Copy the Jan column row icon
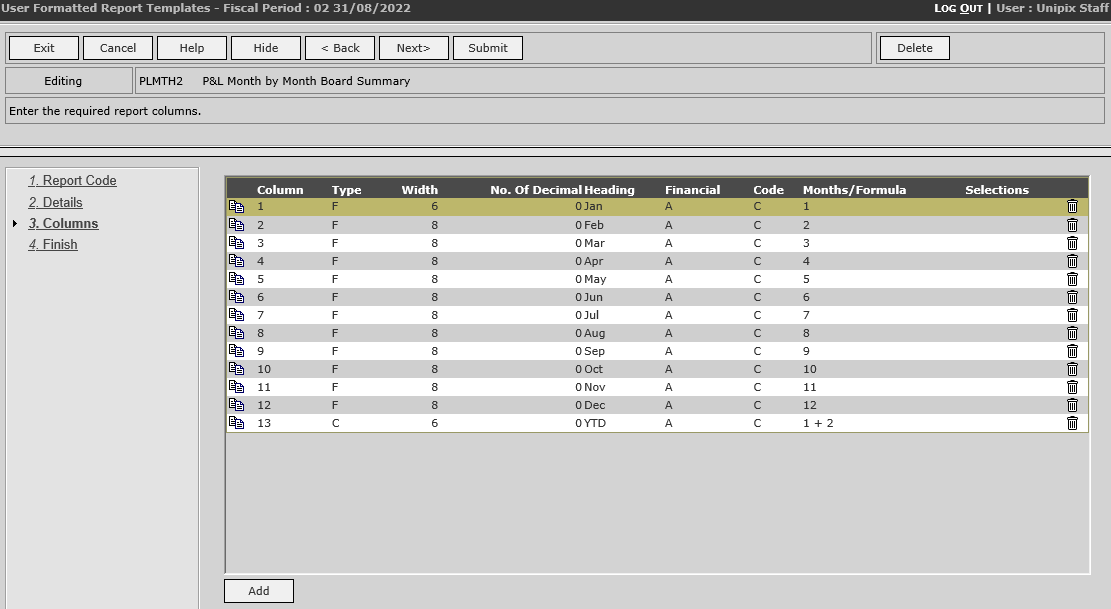Viewport: 1111px width, 609px height. 237,207
